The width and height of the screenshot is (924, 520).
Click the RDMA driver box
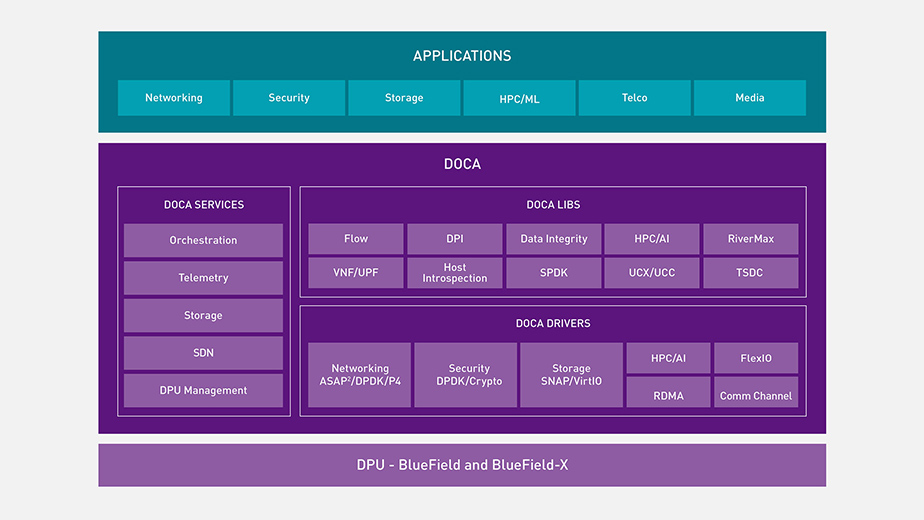pyautogui.click(x=668, y=395)
